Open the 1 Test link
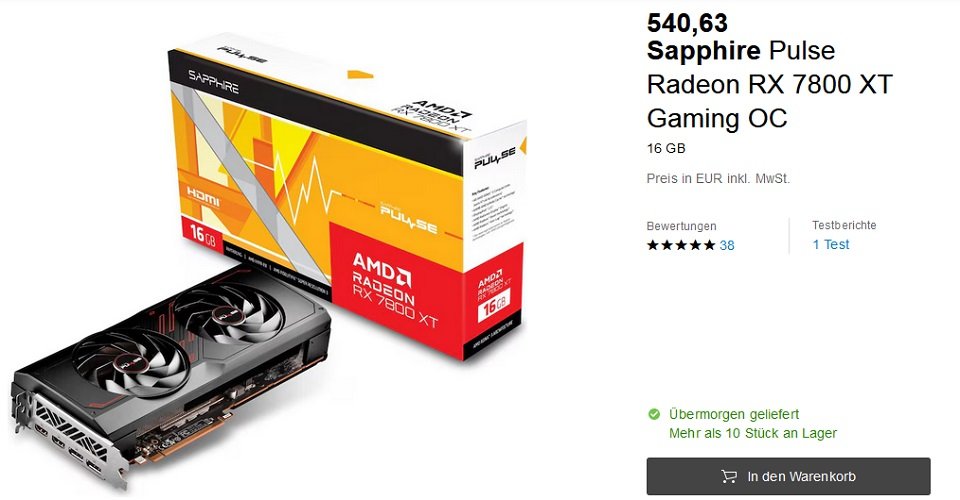This screenshot has height=500, width=960. coord(831,244)
